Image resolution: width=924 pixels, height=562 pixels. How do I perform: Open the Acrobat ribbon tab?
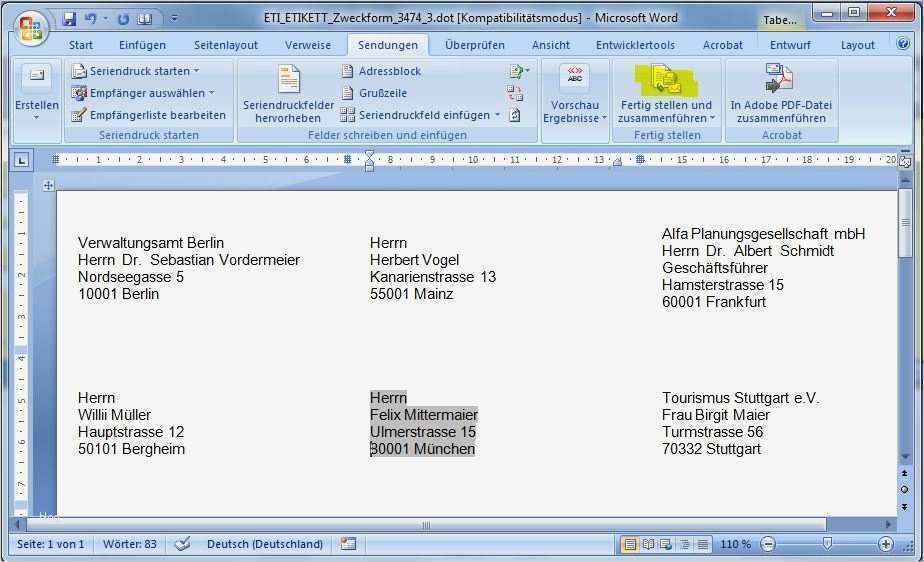point(722,45)
